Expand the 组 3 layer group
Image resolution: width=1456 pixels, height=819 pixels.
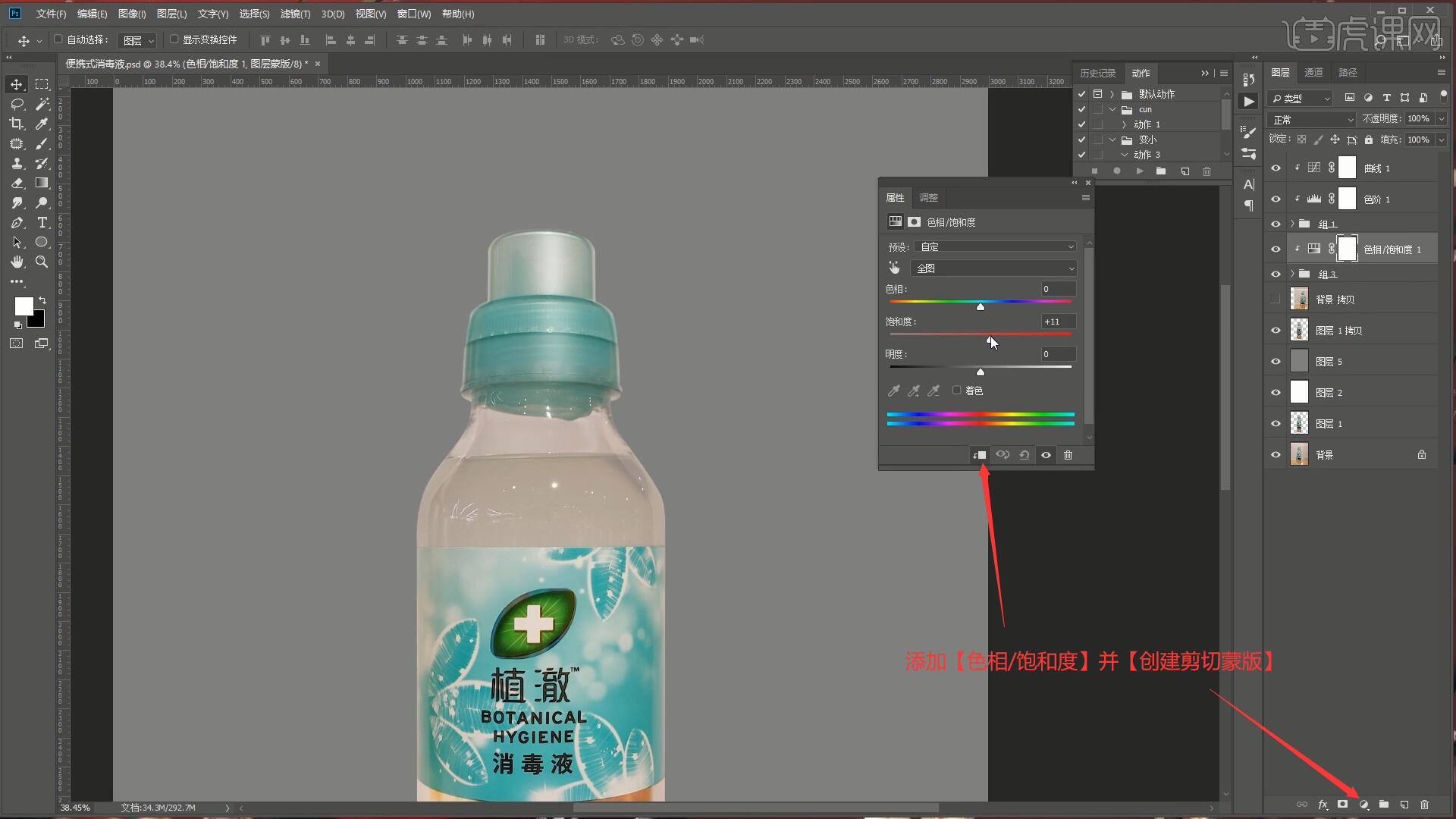click(x=1292, y=274)
